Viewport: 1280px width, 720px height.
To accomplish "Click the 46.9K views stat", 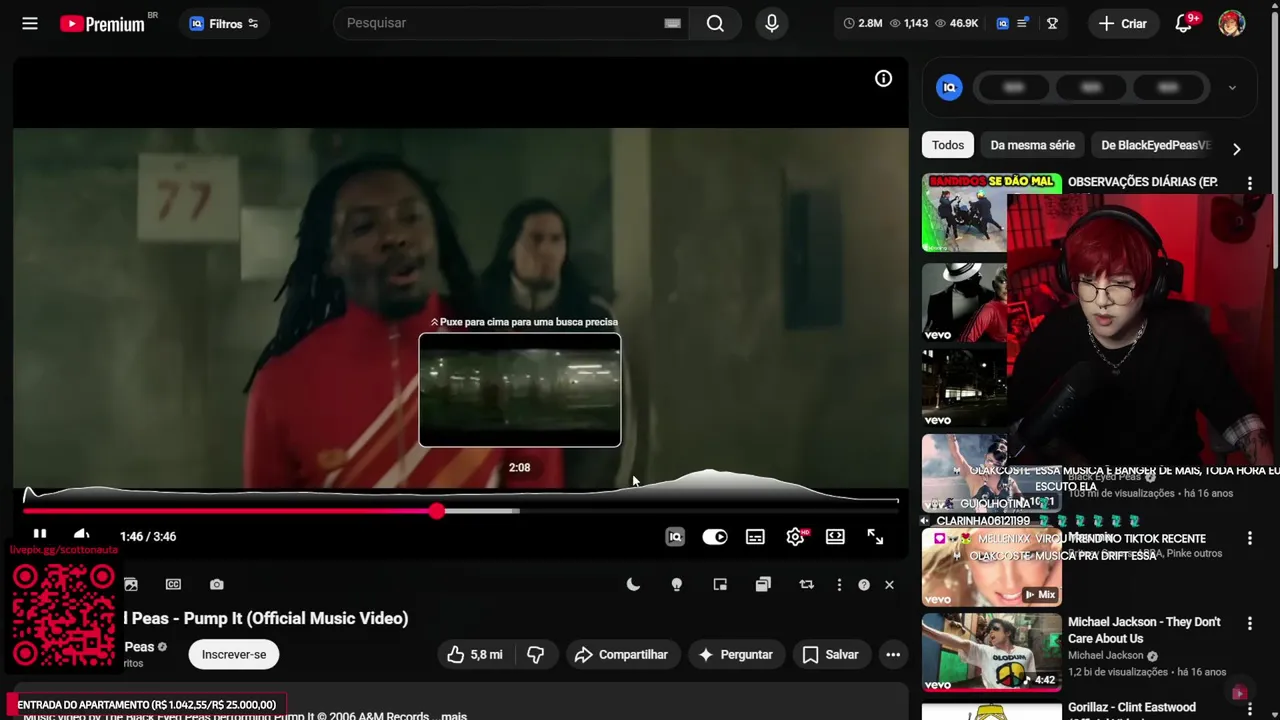I will (957, 23).
